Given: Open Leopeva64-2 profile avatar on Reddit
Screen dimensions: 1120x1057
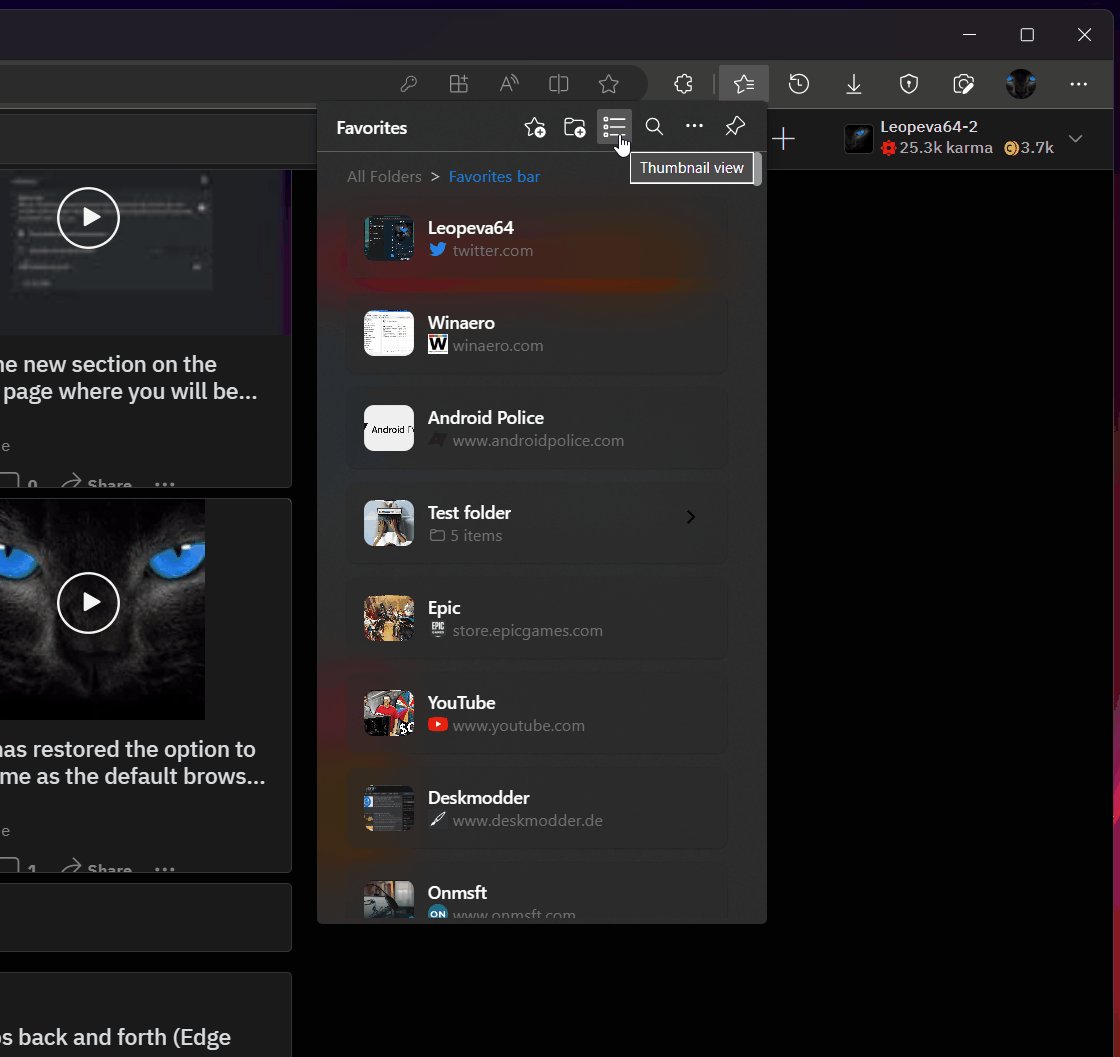Looking at the screenshot, I should pyautogui.click(x=859, y=139).
